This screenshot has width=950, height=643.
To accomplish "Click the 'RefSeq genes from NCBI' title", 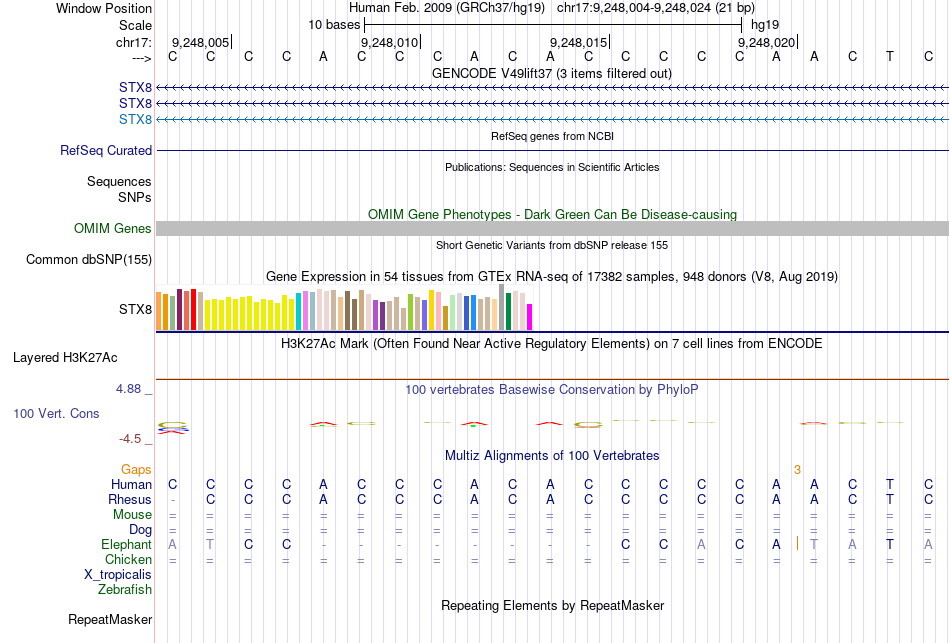I will pos(552,136).
